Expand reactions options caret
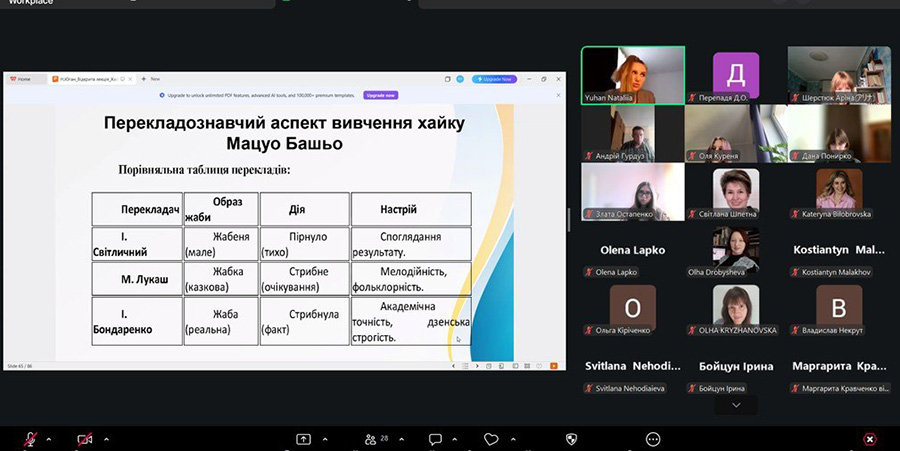Image resolution: width=900 pixels, height=451 pixels. coord(513,440)
